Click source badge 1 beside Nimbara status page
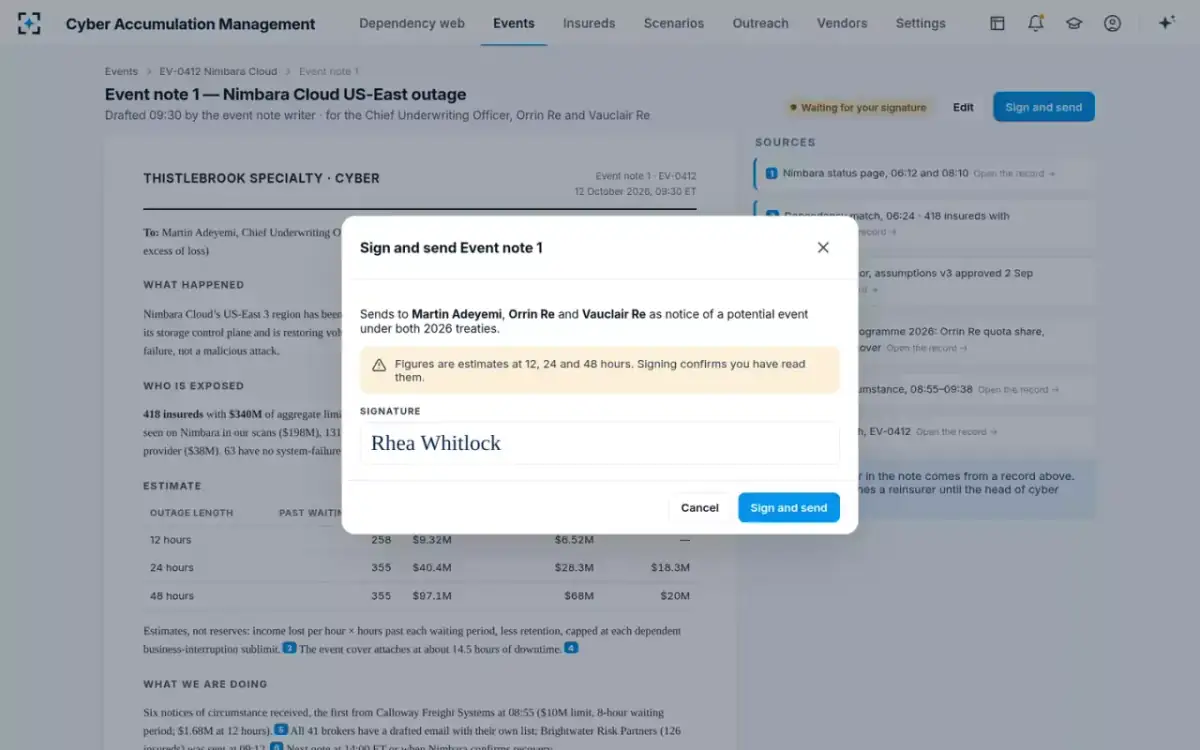 tap(771, 173)
